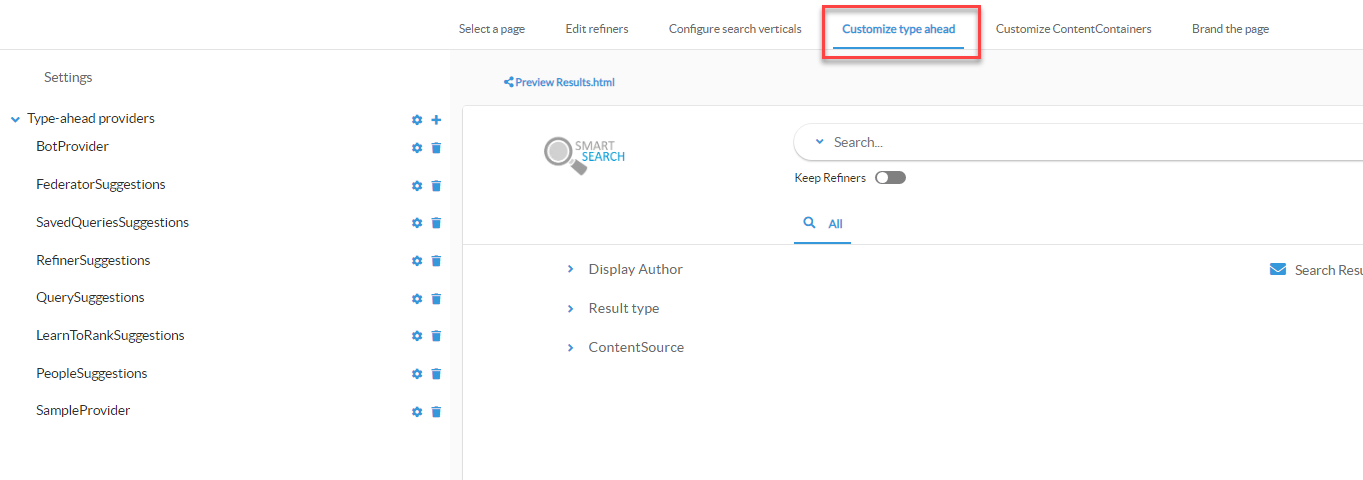The width and height of the screenshot is (1363, 480).
Task: Click the gear icon for PeopleSuggestions
Action: (x=417, y=374)
